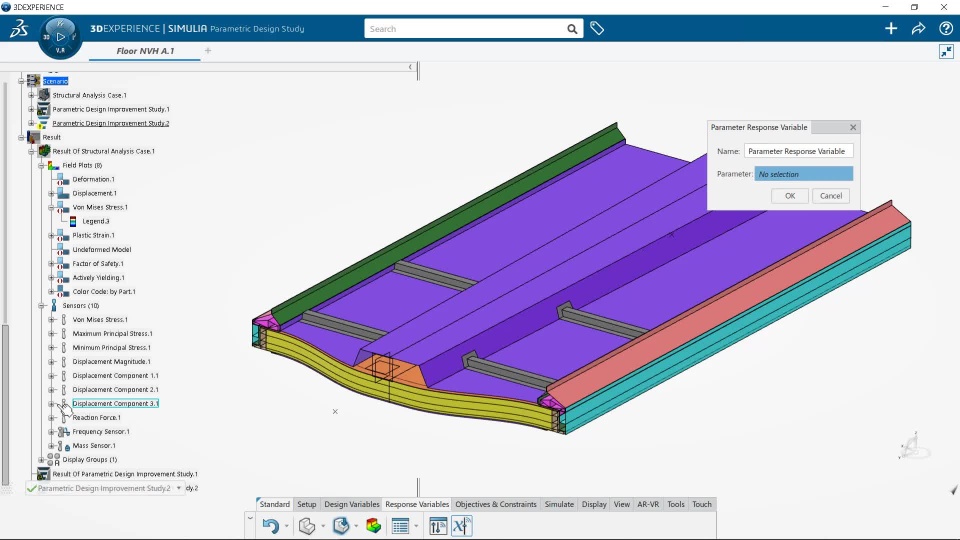Screen dimensions: 960x540
Task: Select Undeformed Model in tree
Action: click(x=102, y=250)
